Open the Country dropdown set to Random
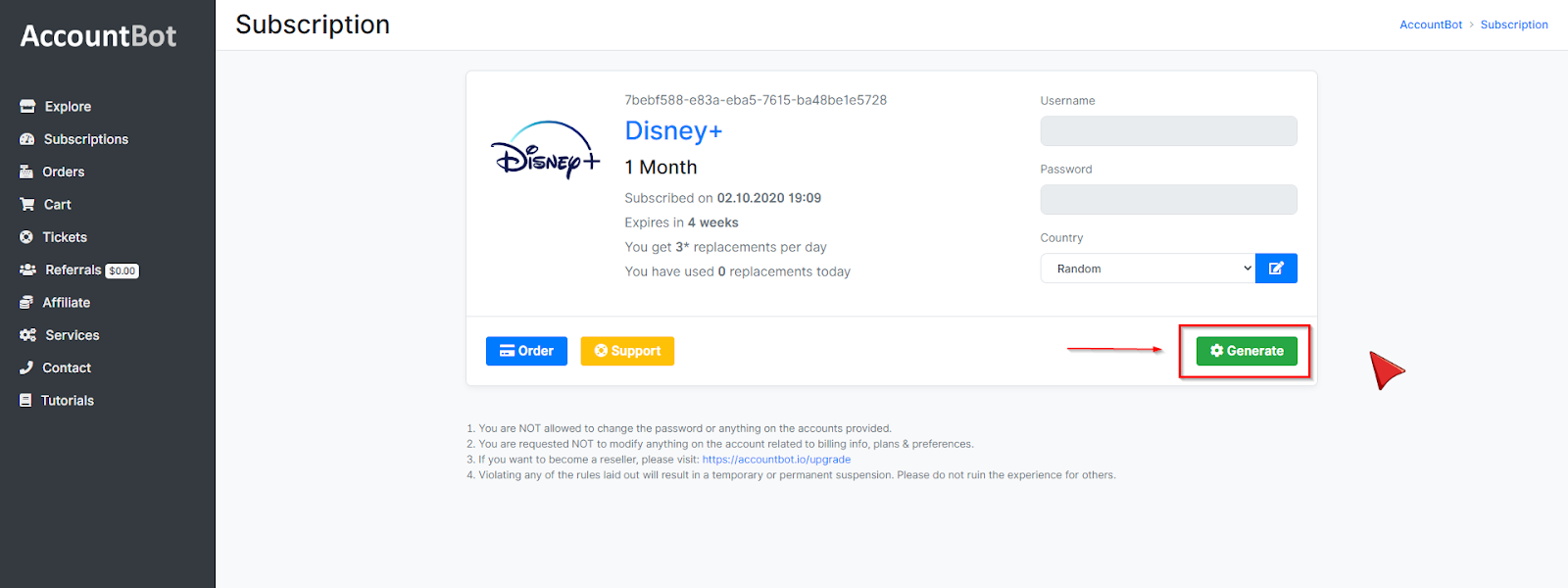The image size is (1568, 588). point(1148,269)
